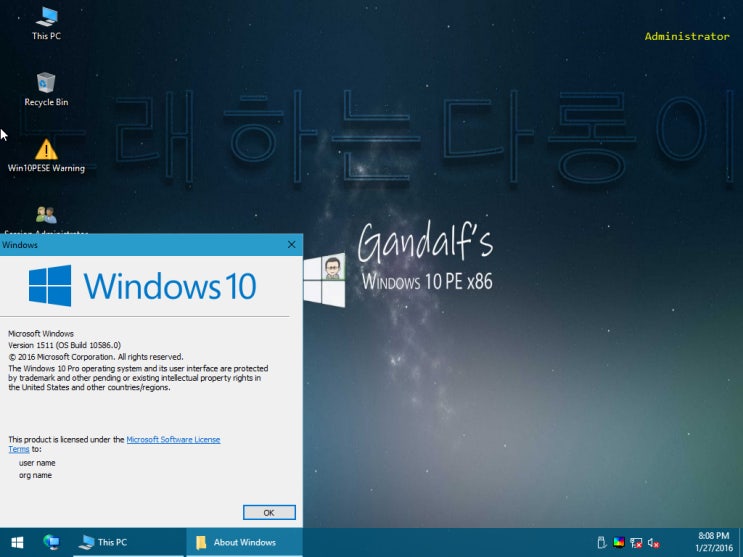Switch to This PC taskbar button
Viewport: 743px width, 557px height.
tap(128, 542)
